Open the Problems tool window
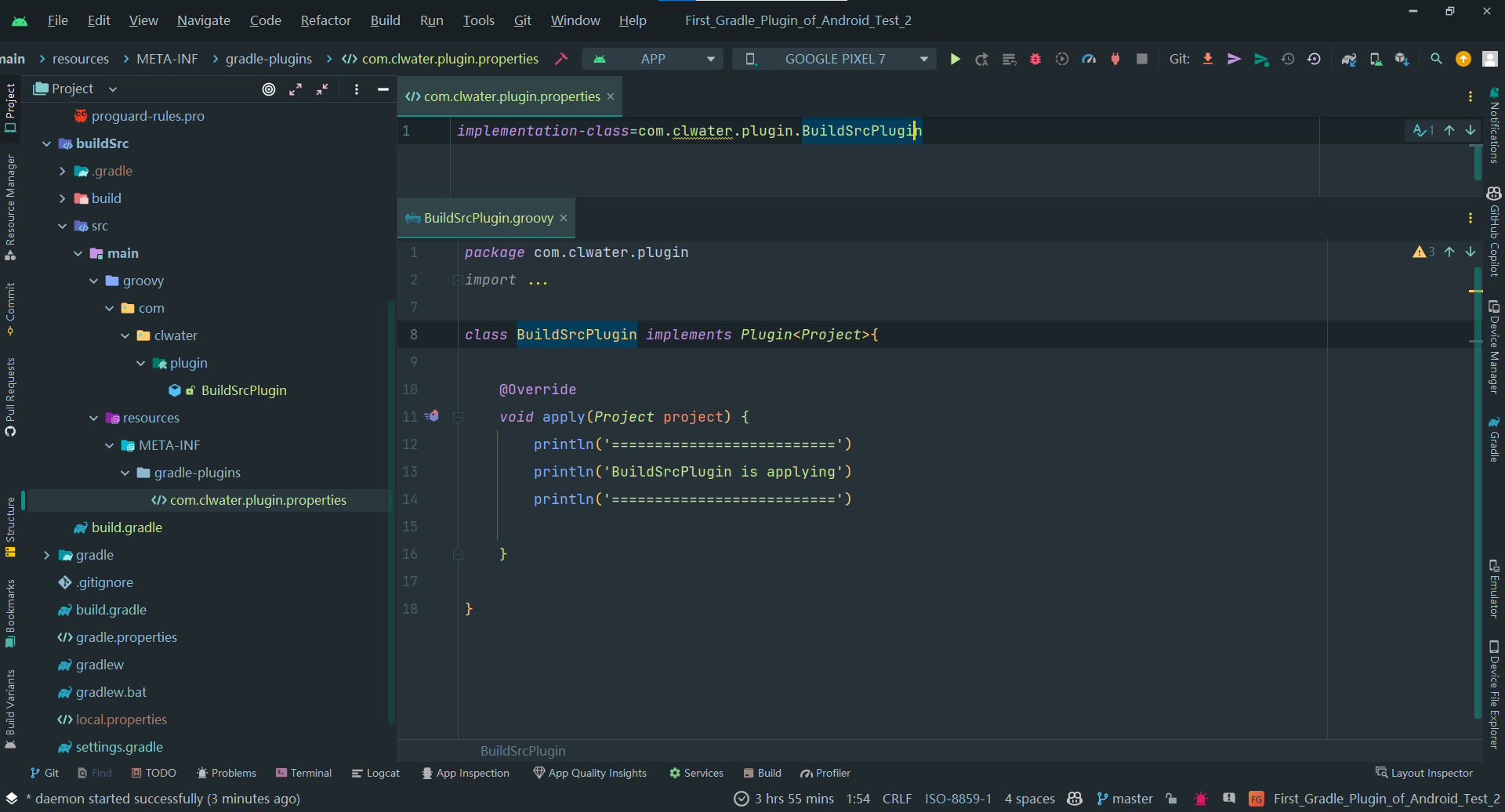Screen dimensions: 1505x812 (227, 773)
